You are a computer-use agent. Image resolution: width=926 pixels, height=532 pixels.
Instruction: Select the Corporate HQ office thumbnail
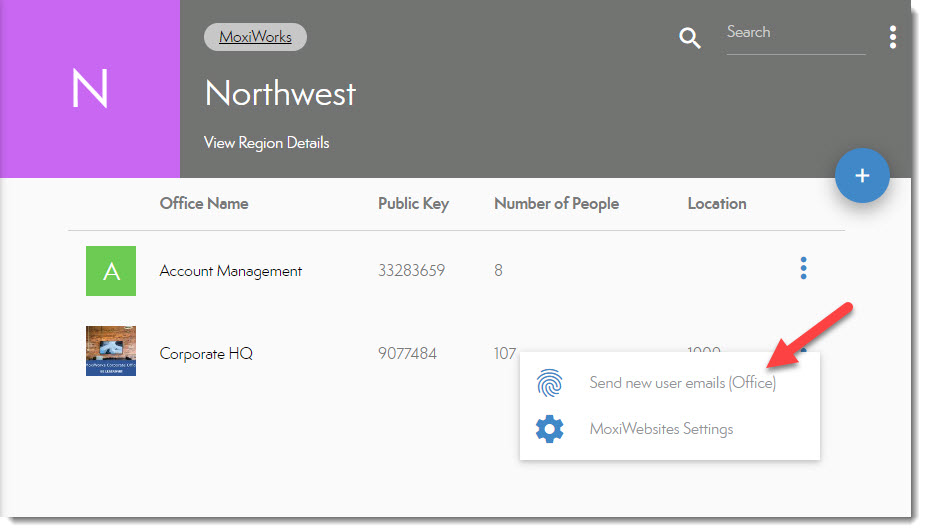click(111, 351)
